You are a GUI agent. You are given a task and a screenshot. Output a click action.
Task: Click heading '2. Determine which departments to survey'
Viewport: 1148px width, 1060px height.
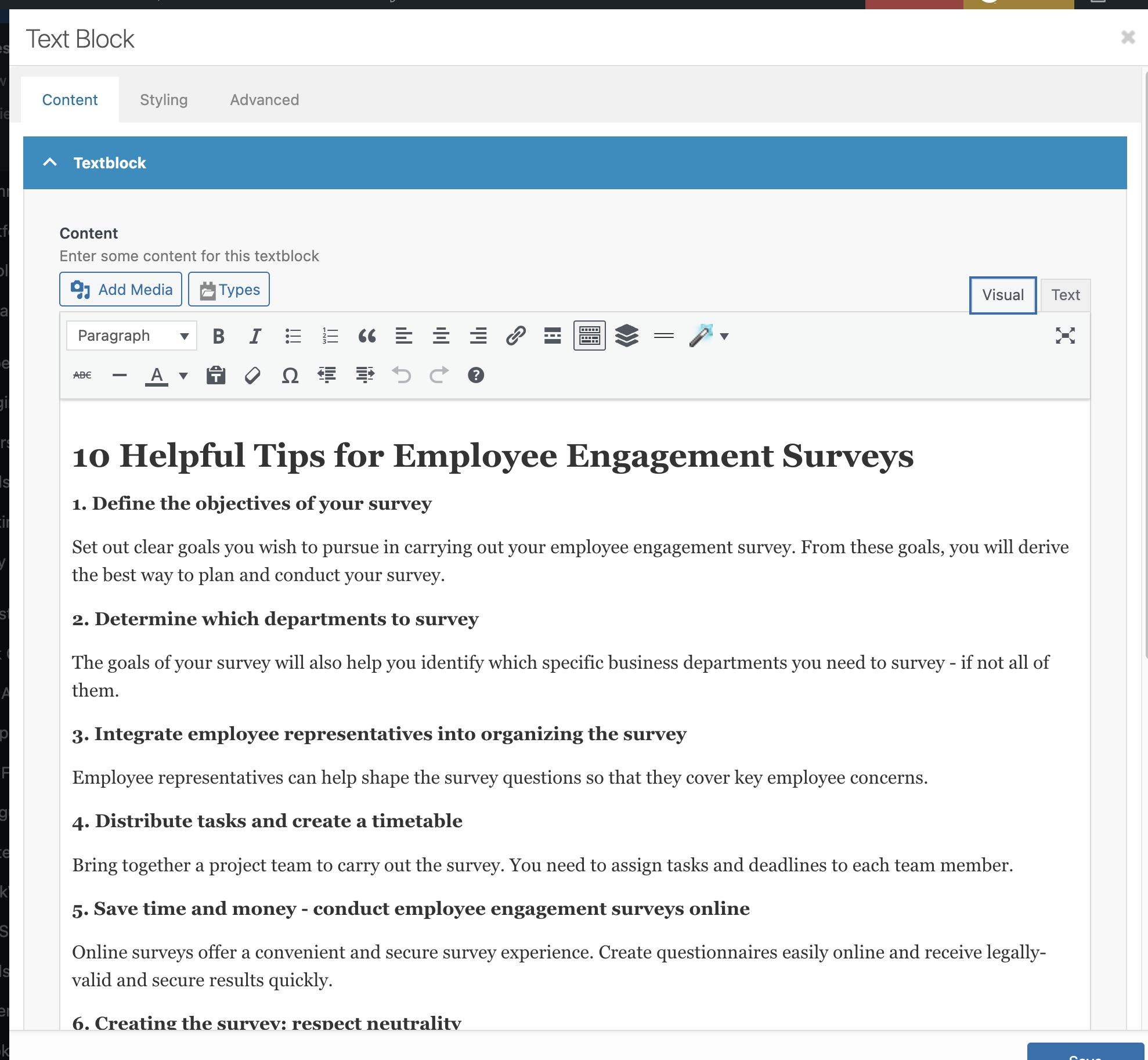pos(275,619)
